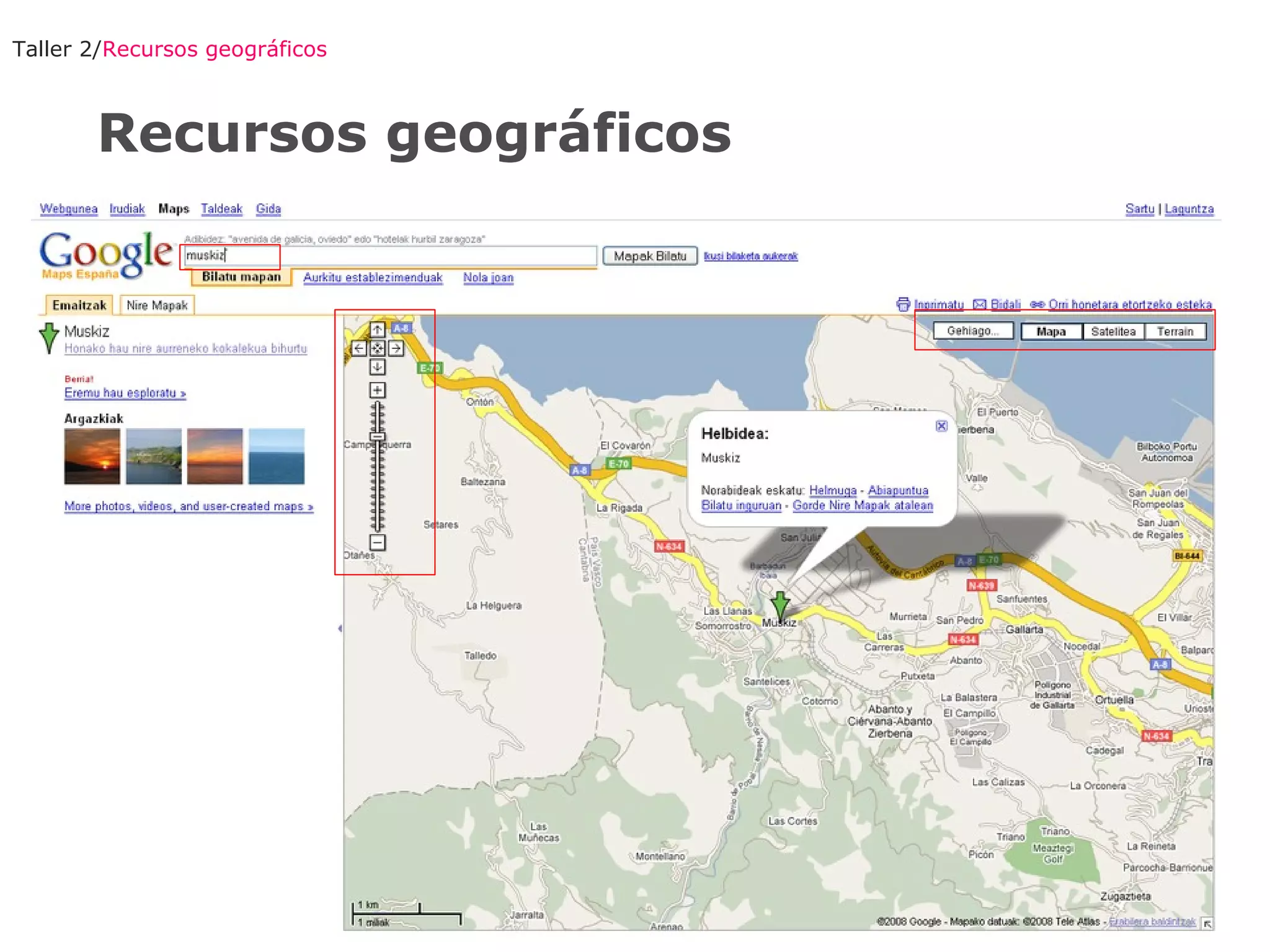Click the Maps label in top navigation
Image resolution: width=1270 pixels, height=952 pixels.
(174, 209)
